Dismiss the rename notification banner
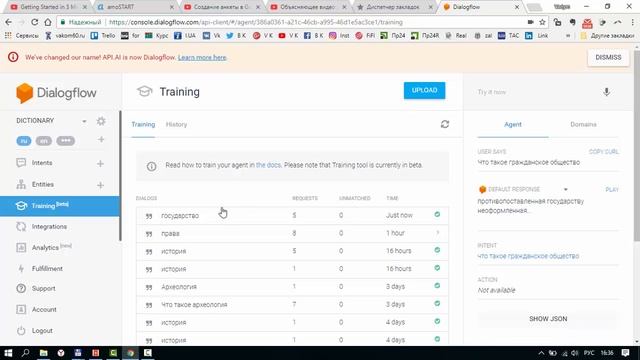 608,58
